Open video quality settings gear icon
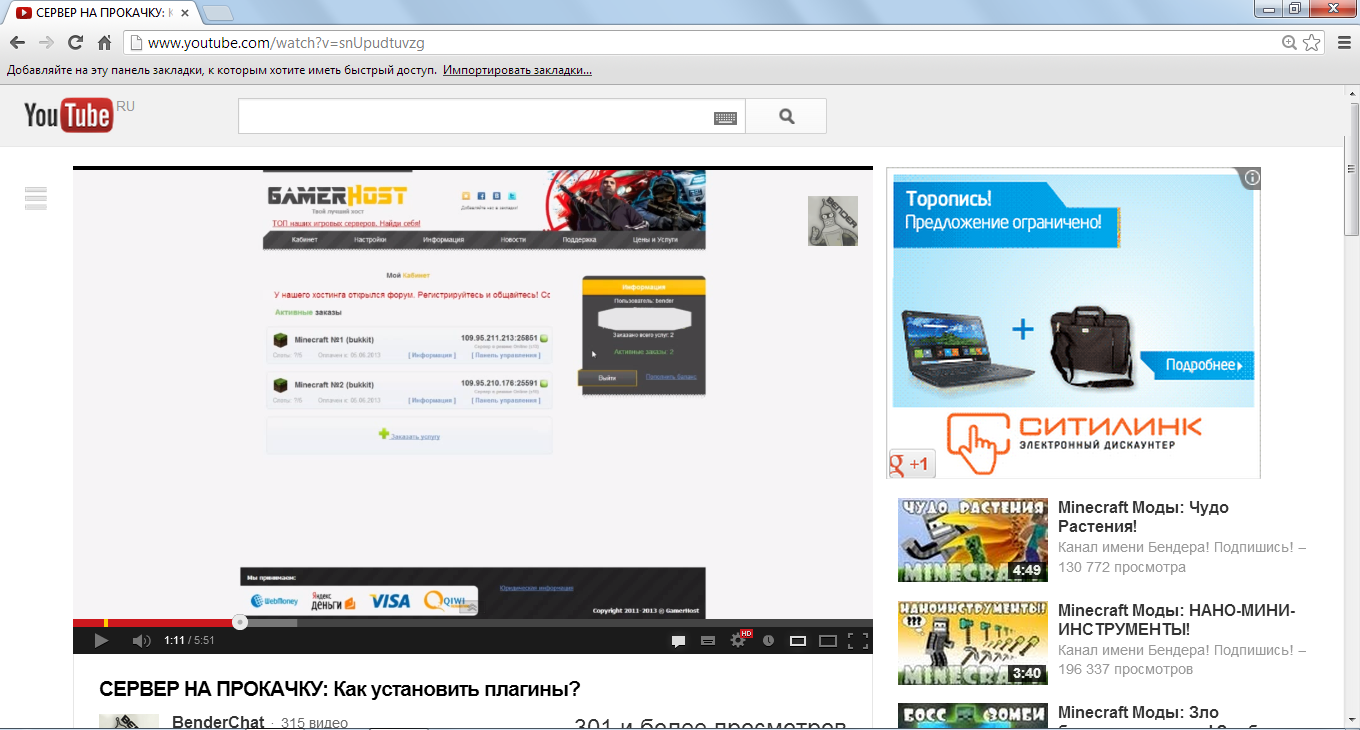 click(x=738, y=640)
